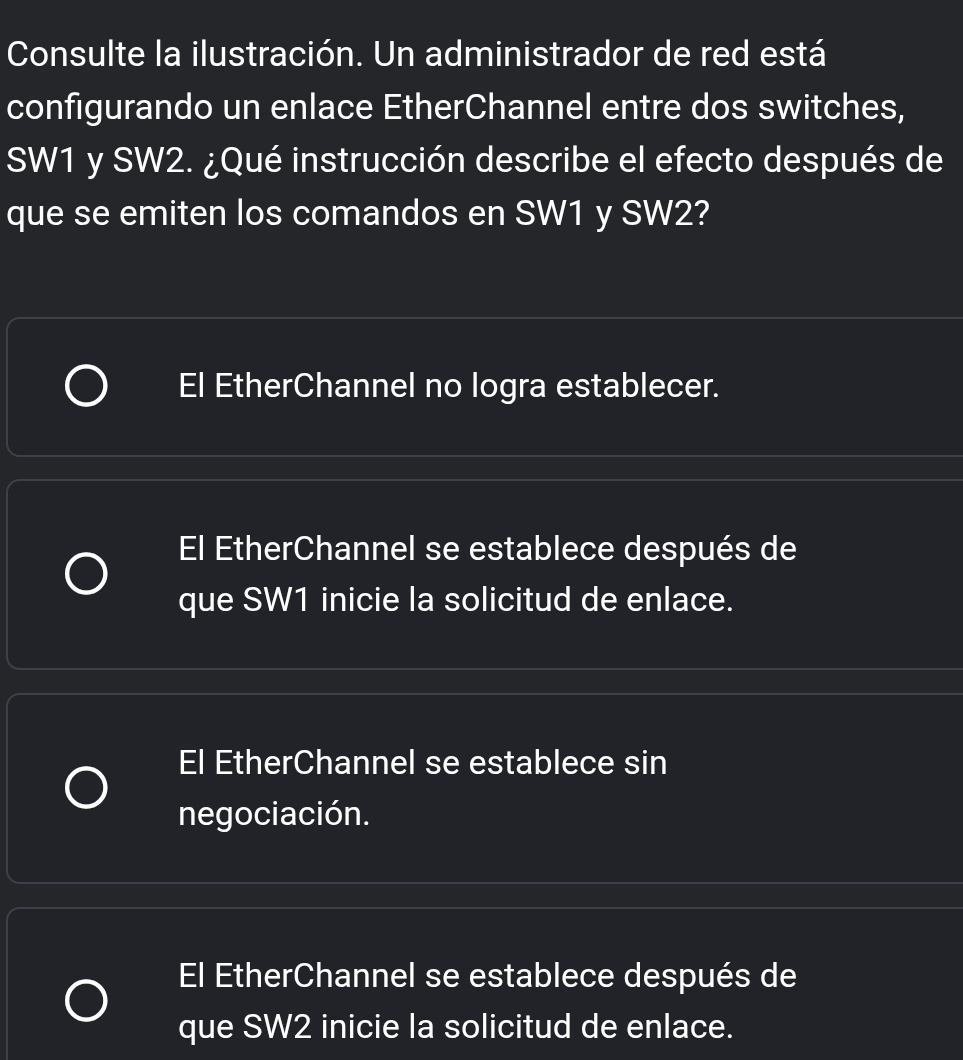Click the line "que SW2 inicie la solicitud de enlace."
This screenshot has width=963, height=1060.
point(456,1027)
